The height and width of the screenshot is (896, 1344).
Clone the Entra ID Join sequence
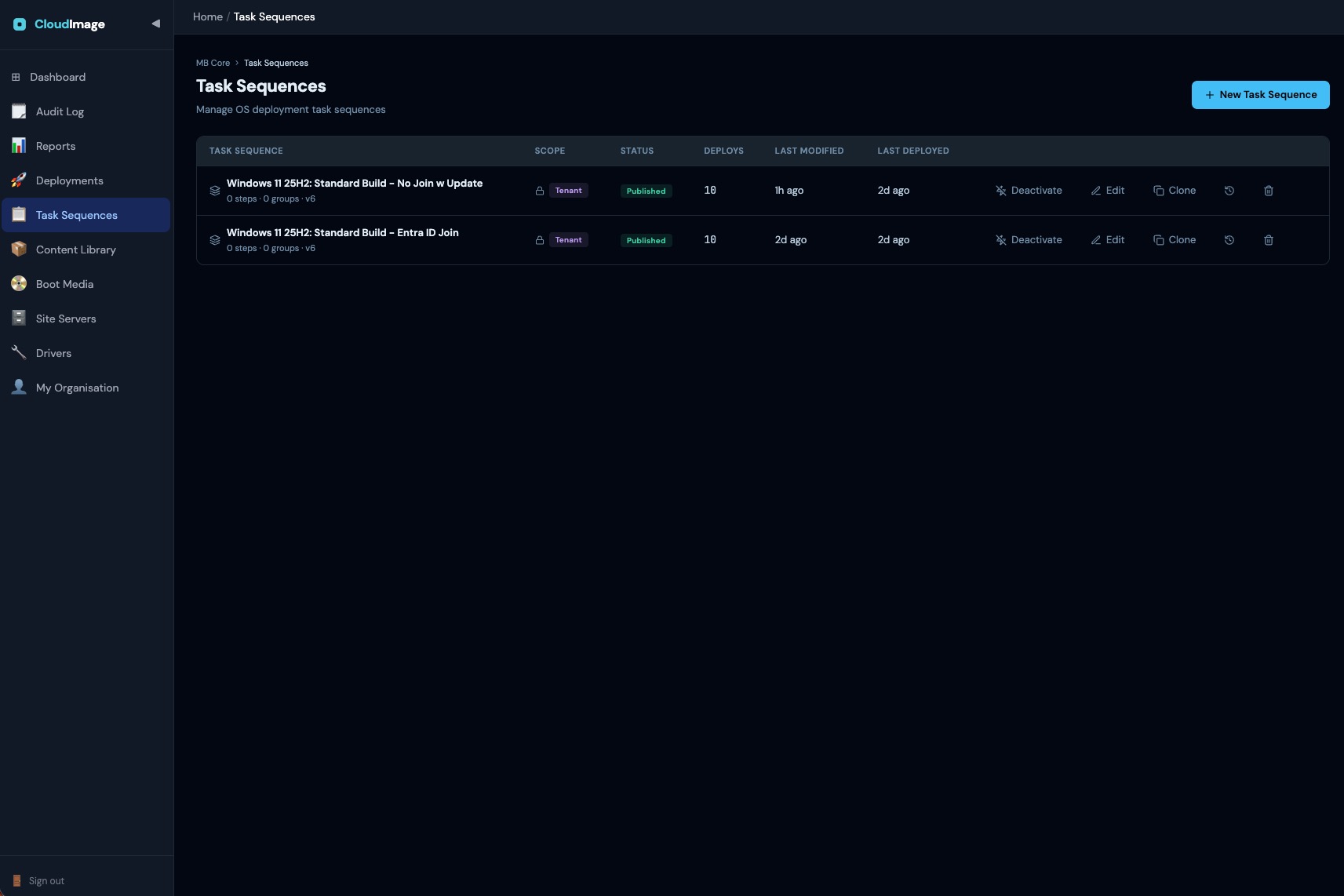tap(1175, 240)
